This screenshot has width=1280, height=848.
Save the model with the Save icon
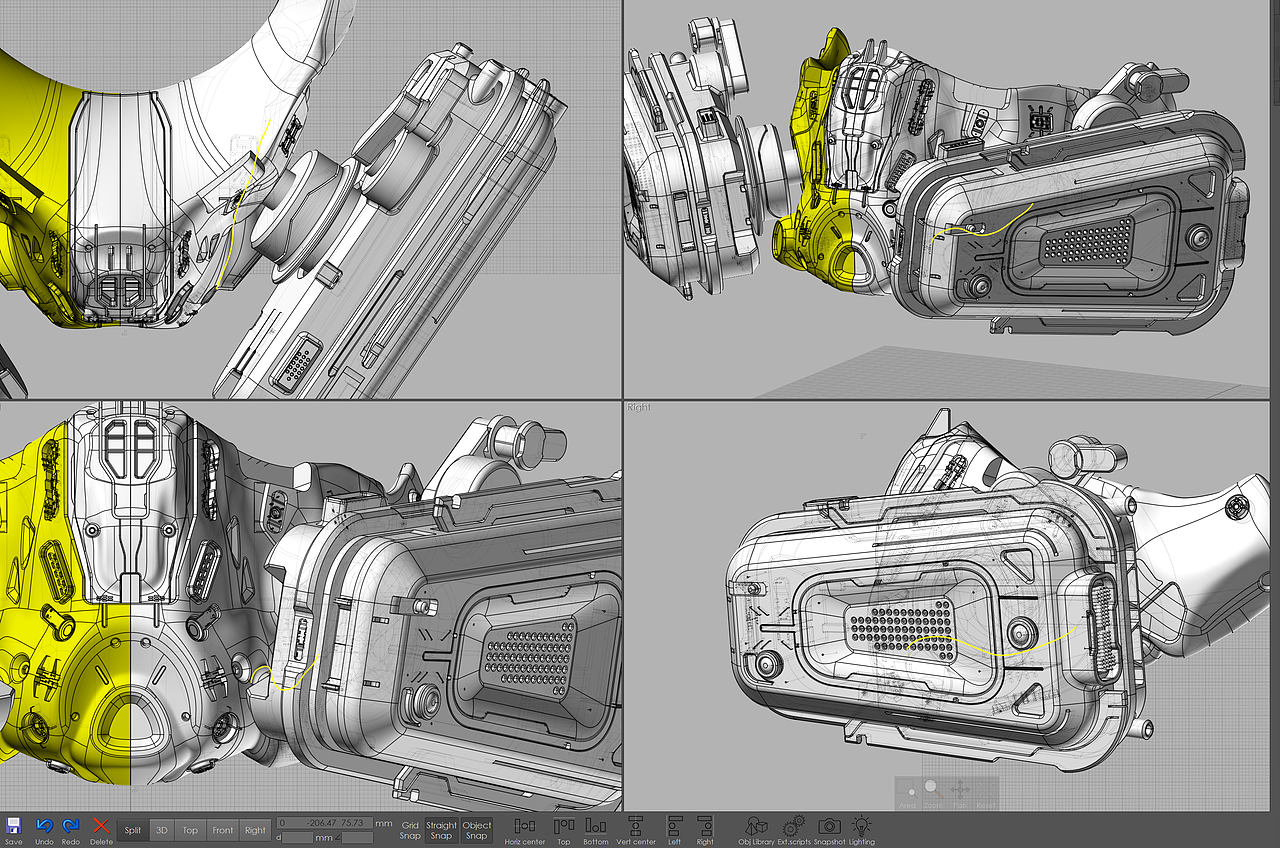pyautogui.click(x=13, y=831)
